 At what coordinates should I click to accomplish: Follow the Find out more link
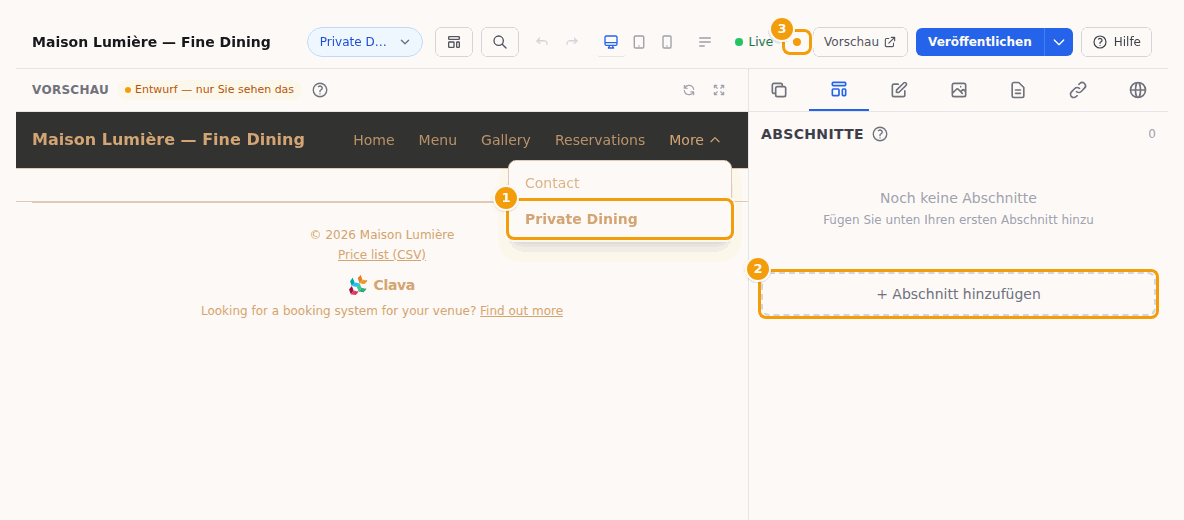coord(521,311)
